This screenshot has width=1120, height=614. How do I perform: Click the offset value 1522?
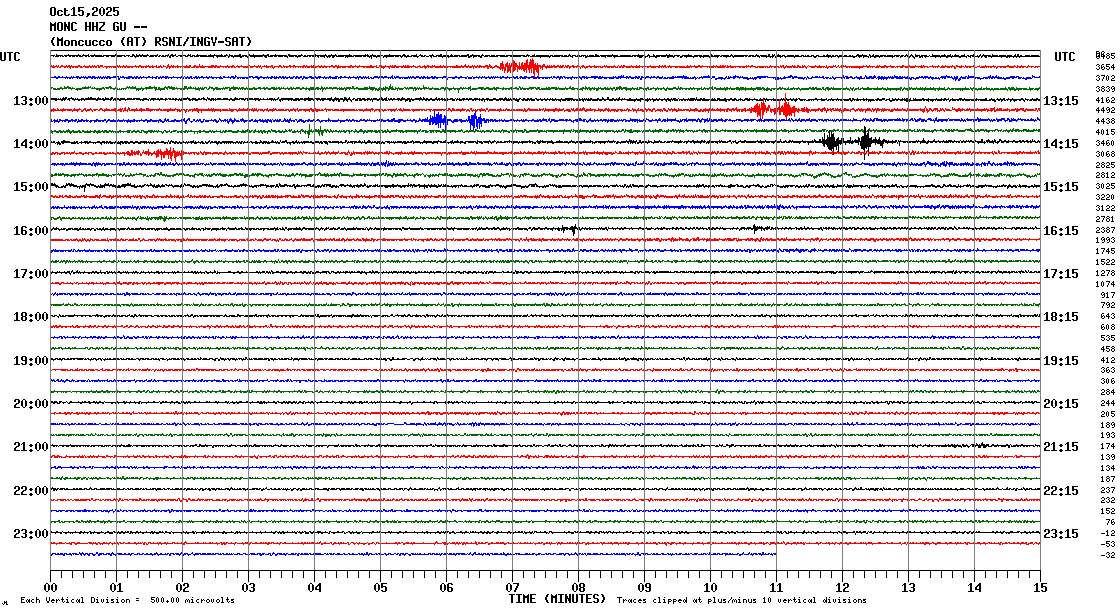[x=1105, y=263]
